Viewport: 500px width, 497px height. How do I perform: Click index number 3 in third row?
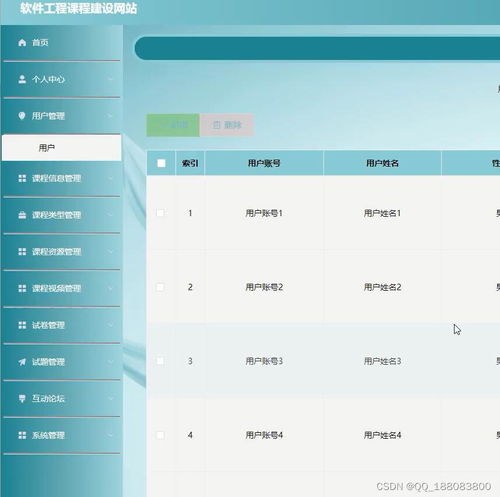(x=190, y=361)
